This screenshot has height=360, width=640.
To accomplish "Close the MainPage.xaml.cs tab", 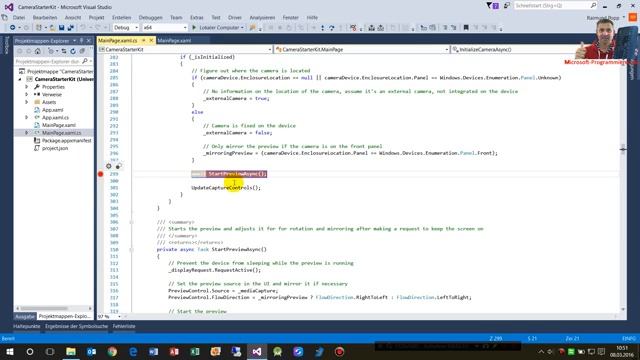I will 151,40.
